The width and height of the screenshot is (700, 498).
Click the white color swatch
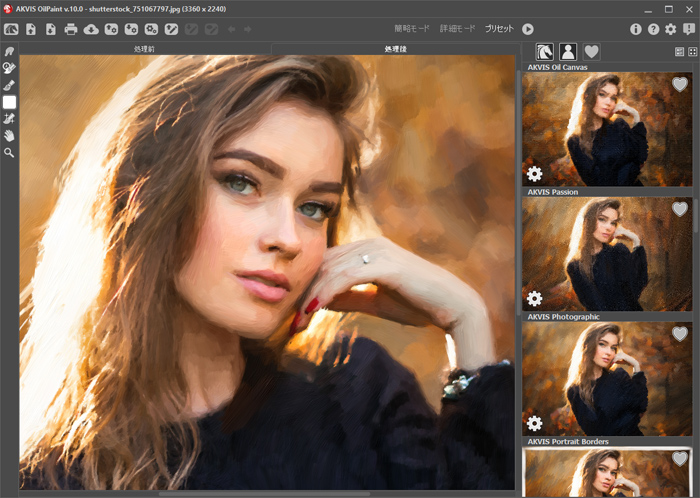point(9,102)
